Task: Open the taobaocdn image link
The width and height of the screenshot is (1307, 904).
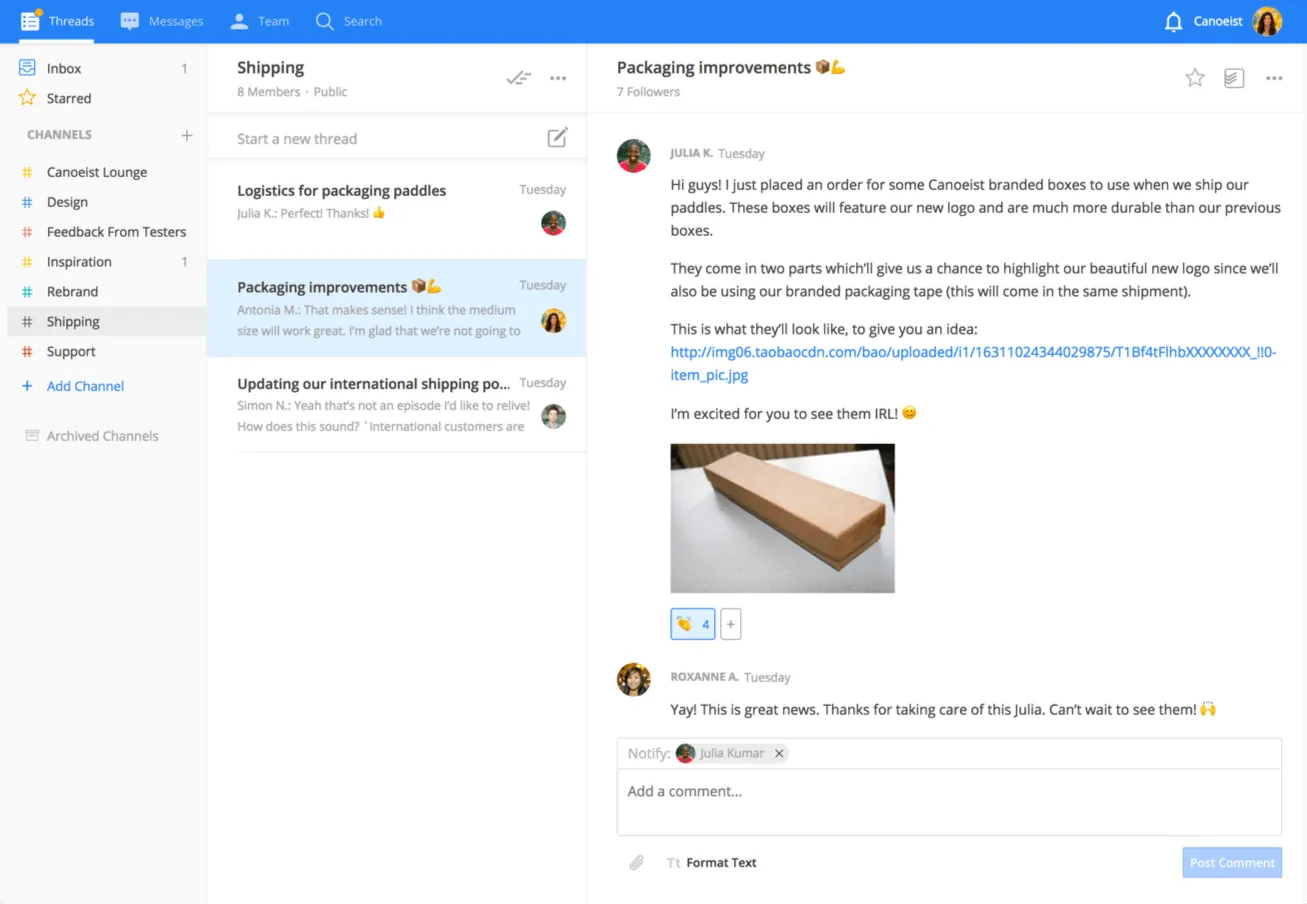Action: point(973,364)
